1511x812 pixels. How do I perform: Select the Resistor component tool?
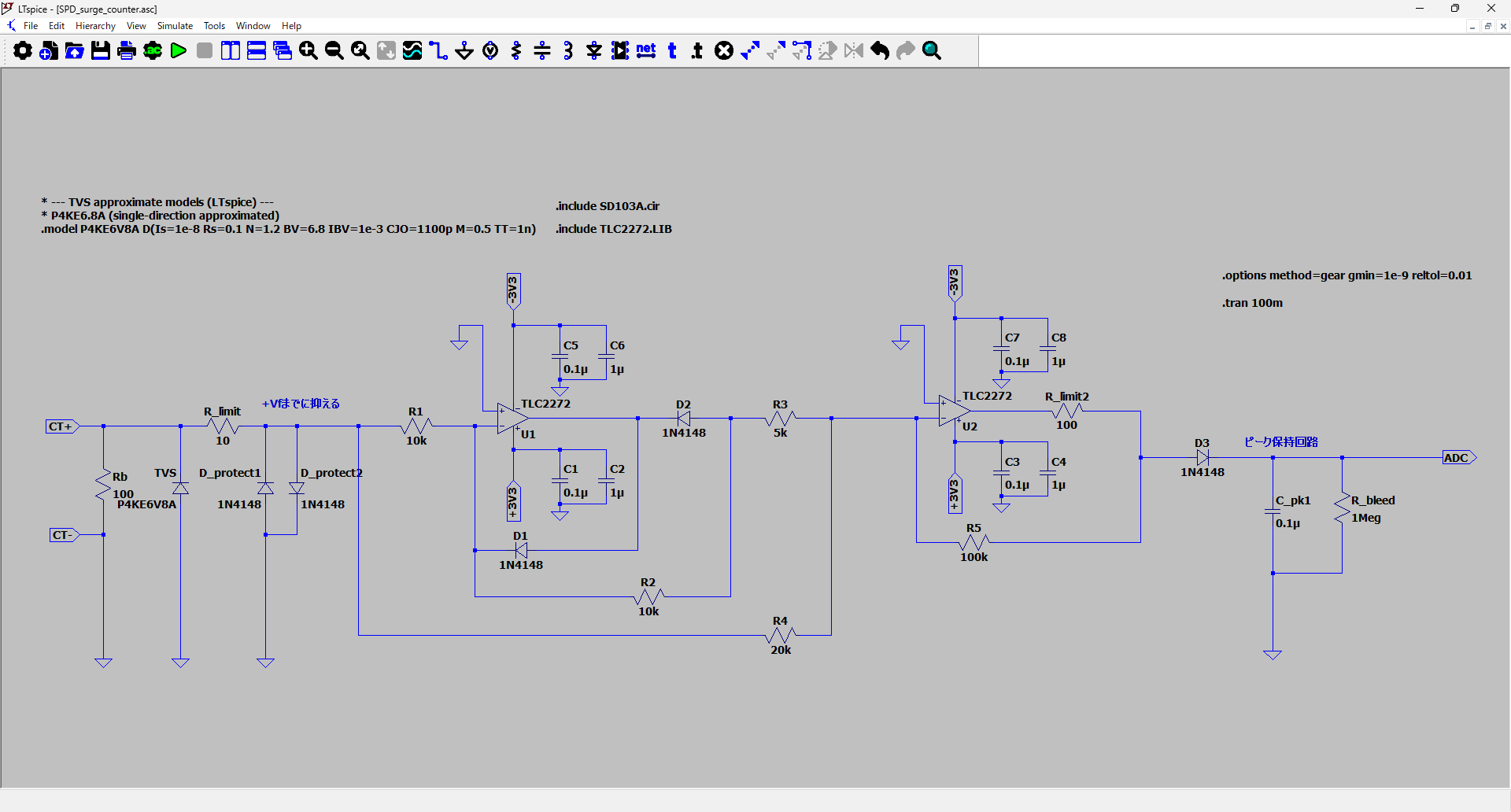(516, 51)
